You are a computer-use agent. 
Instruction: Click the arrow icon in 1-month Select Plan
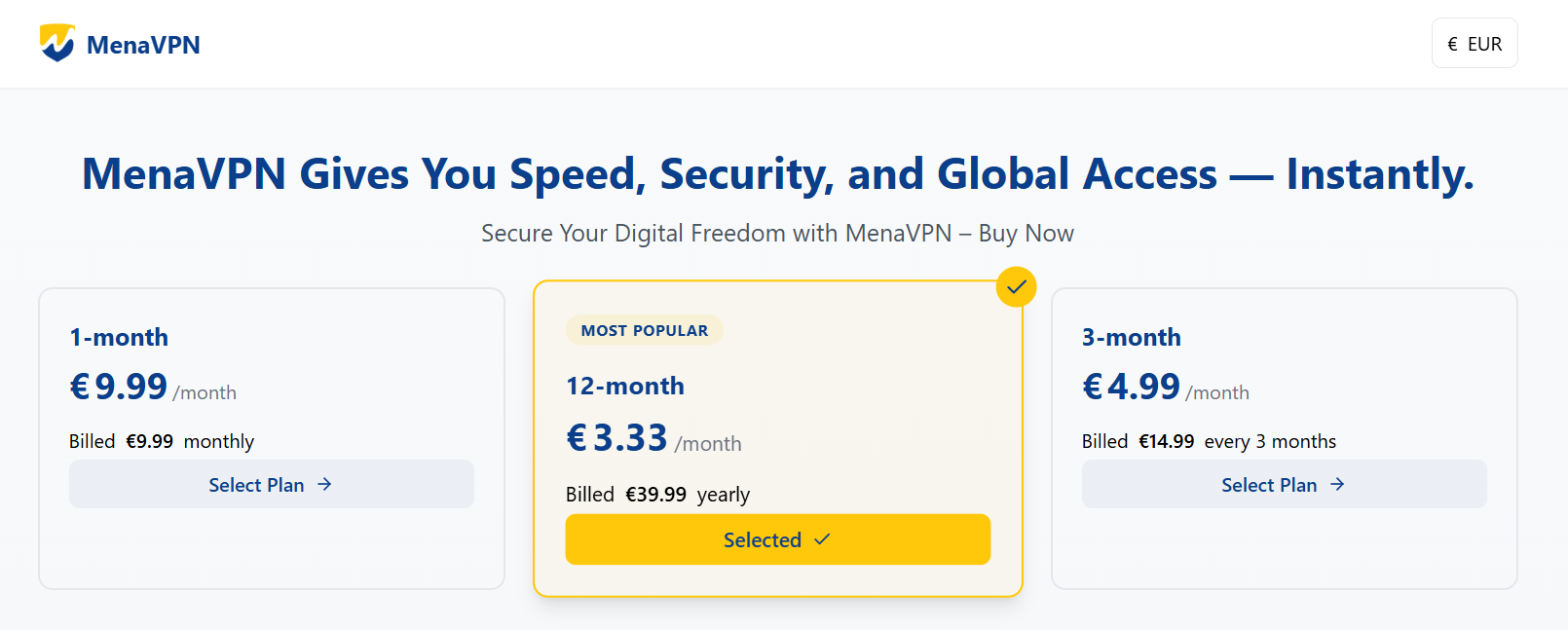tap(325, 484)
